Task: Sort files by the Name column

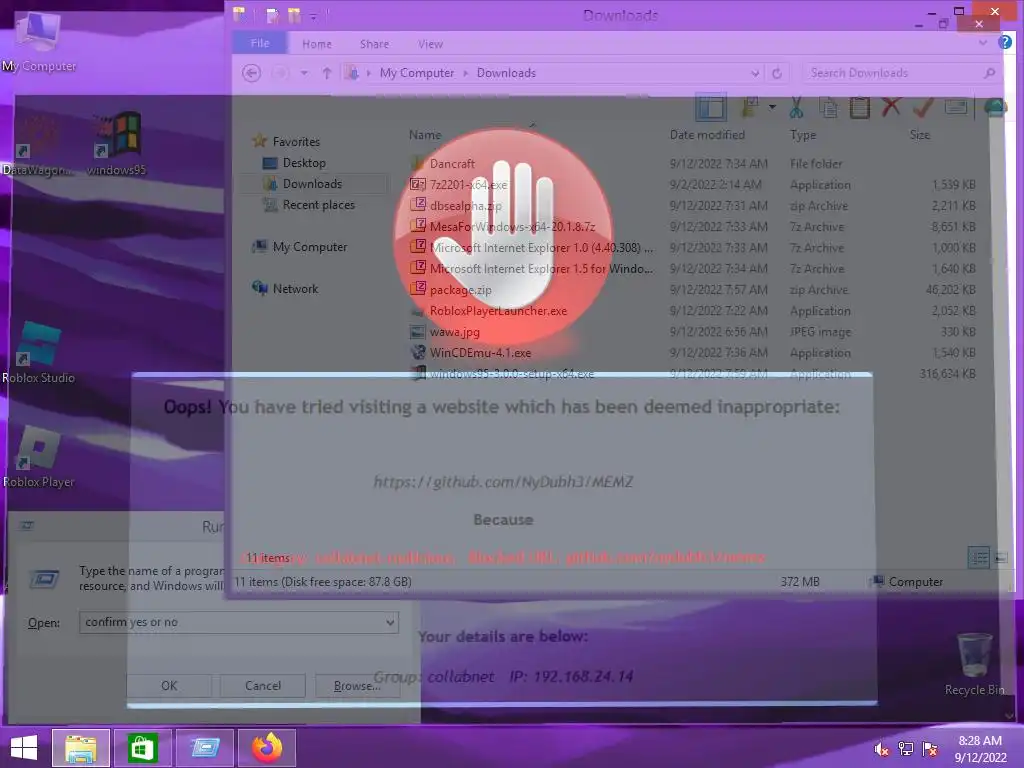Action: coord(425,135)
